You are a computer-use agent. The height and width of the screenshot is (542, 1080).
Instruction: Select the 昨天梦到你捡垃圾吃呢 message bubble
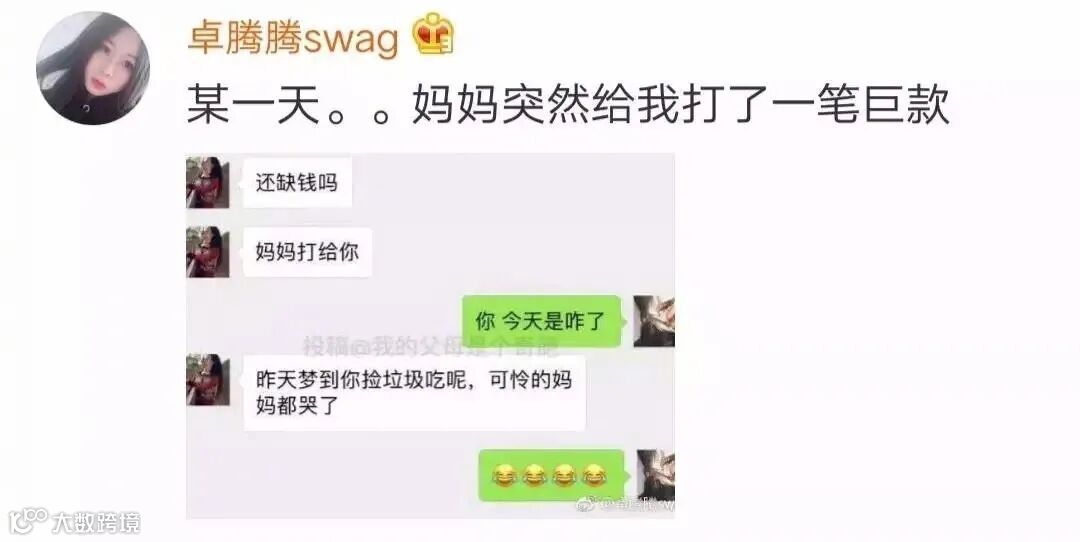click(x=414, y=393)
